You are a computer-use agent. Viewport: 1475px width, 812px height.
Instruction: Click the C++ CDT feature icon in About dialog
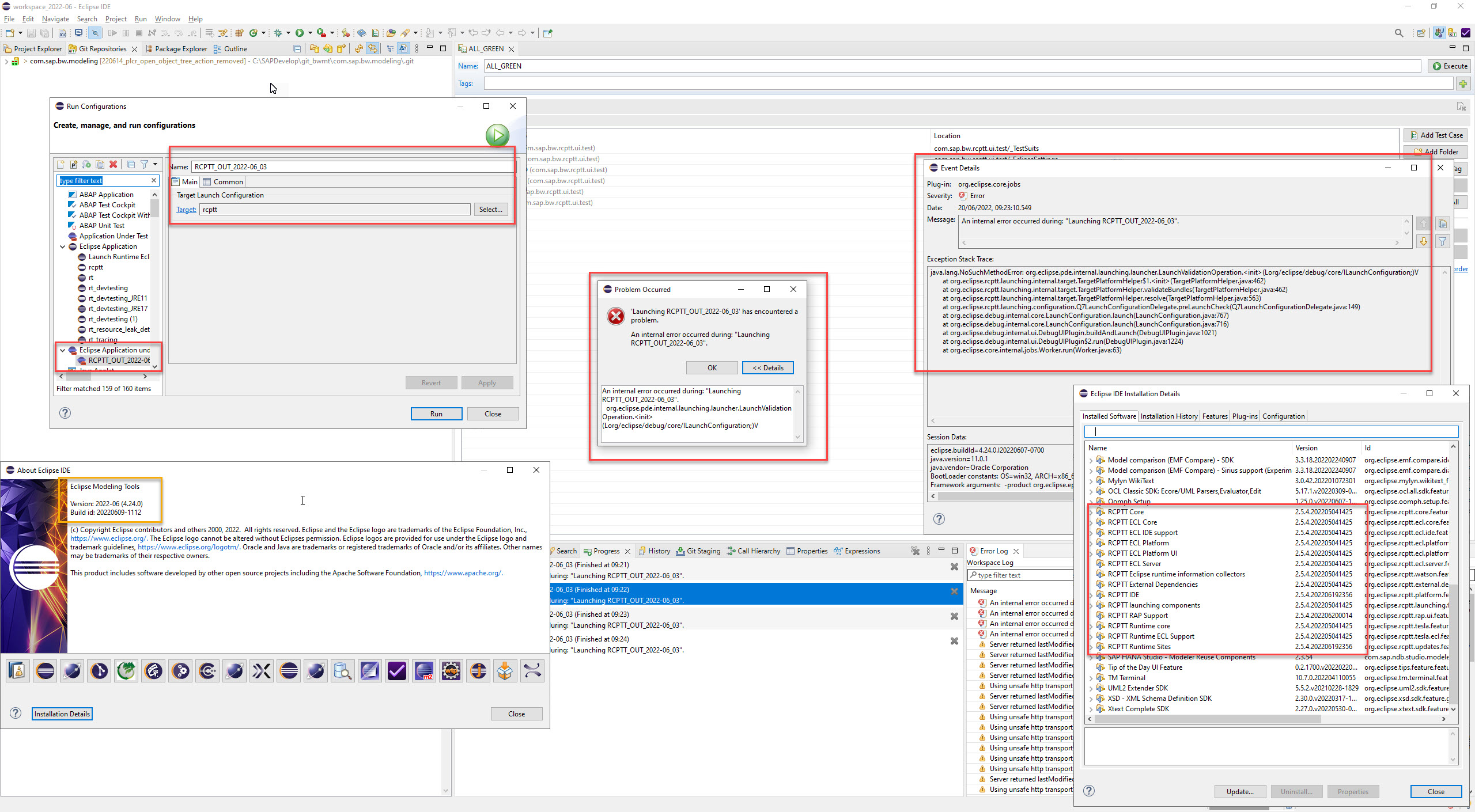pyautogui.click(x=207, y=671)
